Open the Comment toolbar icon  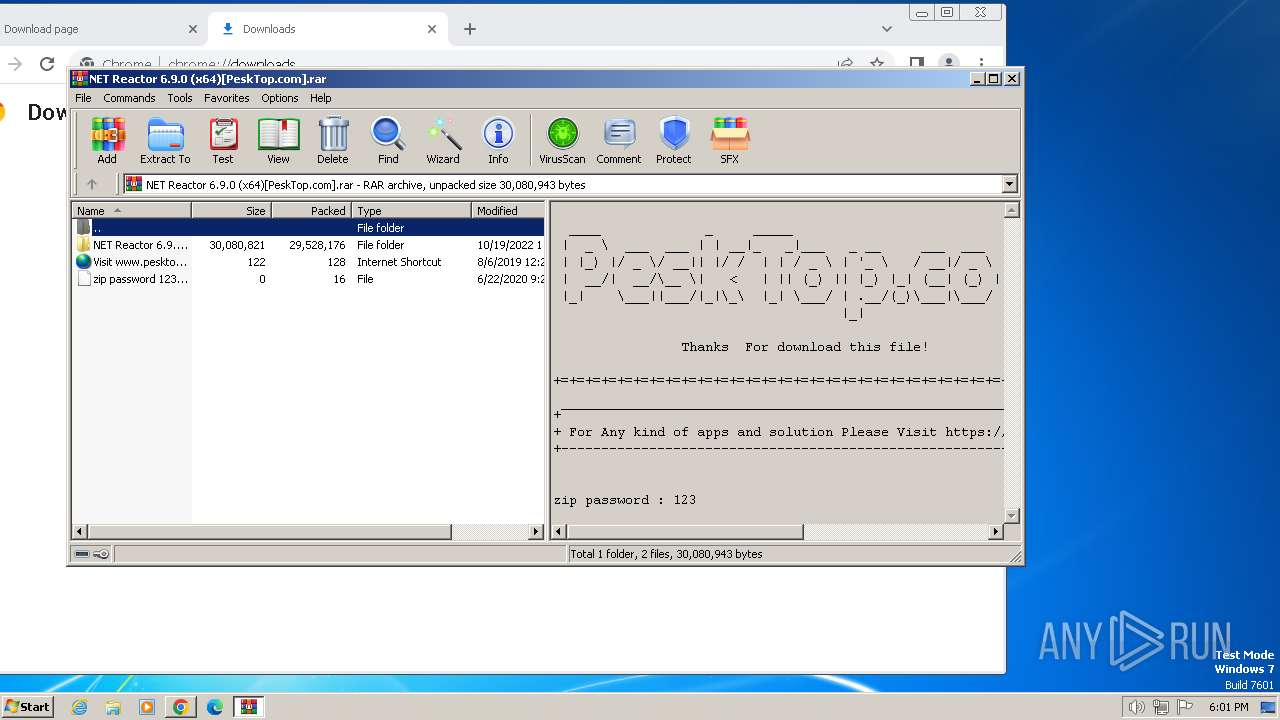coord(619,140)
